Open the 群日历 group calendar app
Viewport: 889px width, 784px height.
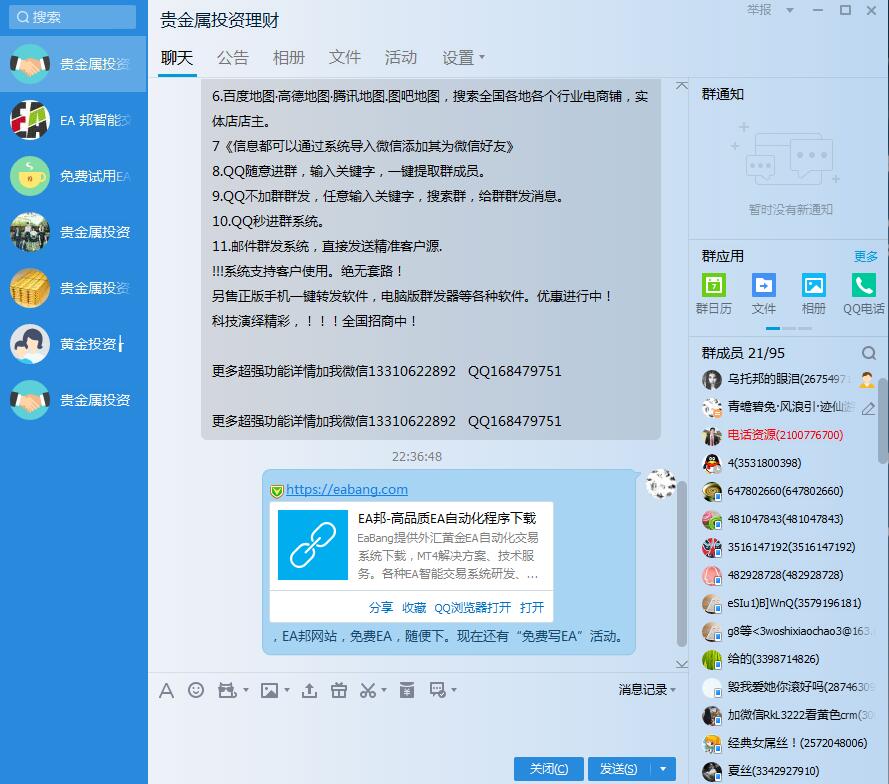[714, 294]
